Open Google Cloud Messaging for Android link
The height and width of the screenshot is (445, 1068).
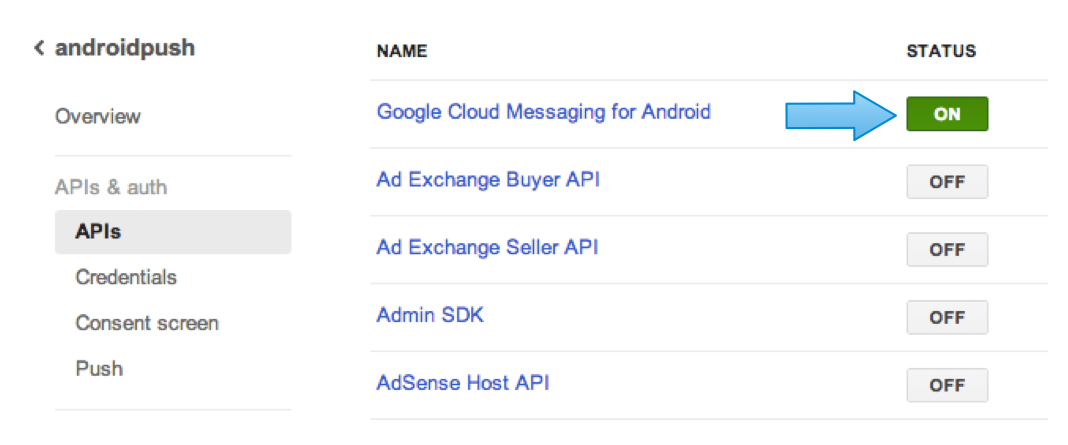click(543, 111)
